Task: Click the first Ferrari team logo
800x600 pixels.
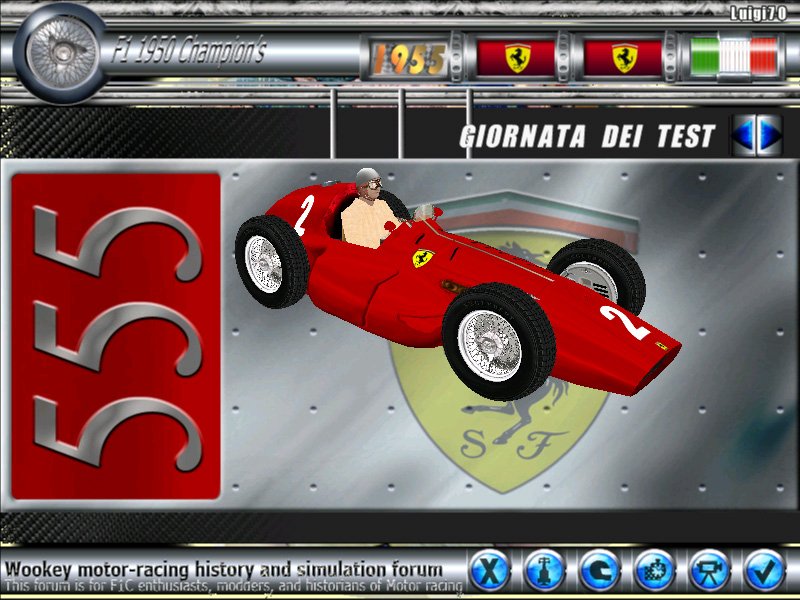Action: click(x=516, y=57)
